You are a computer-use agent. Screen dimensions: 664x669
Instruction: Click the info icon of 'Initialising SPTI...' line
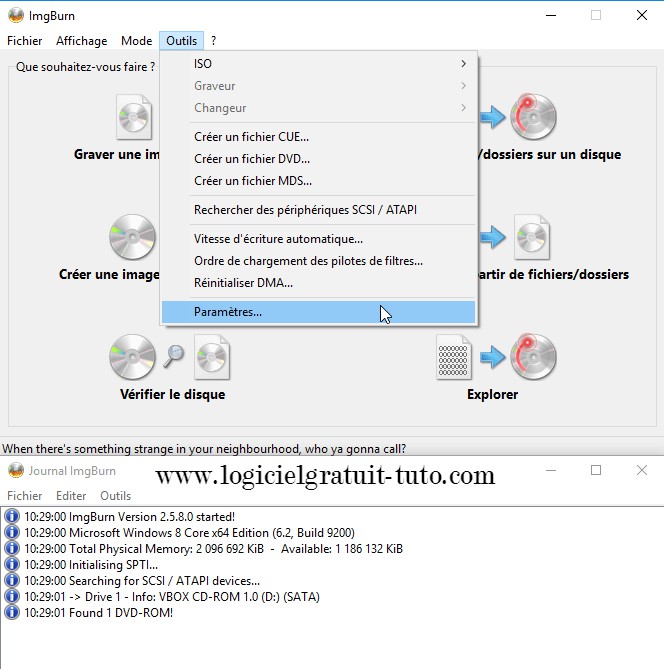(12, 564)
